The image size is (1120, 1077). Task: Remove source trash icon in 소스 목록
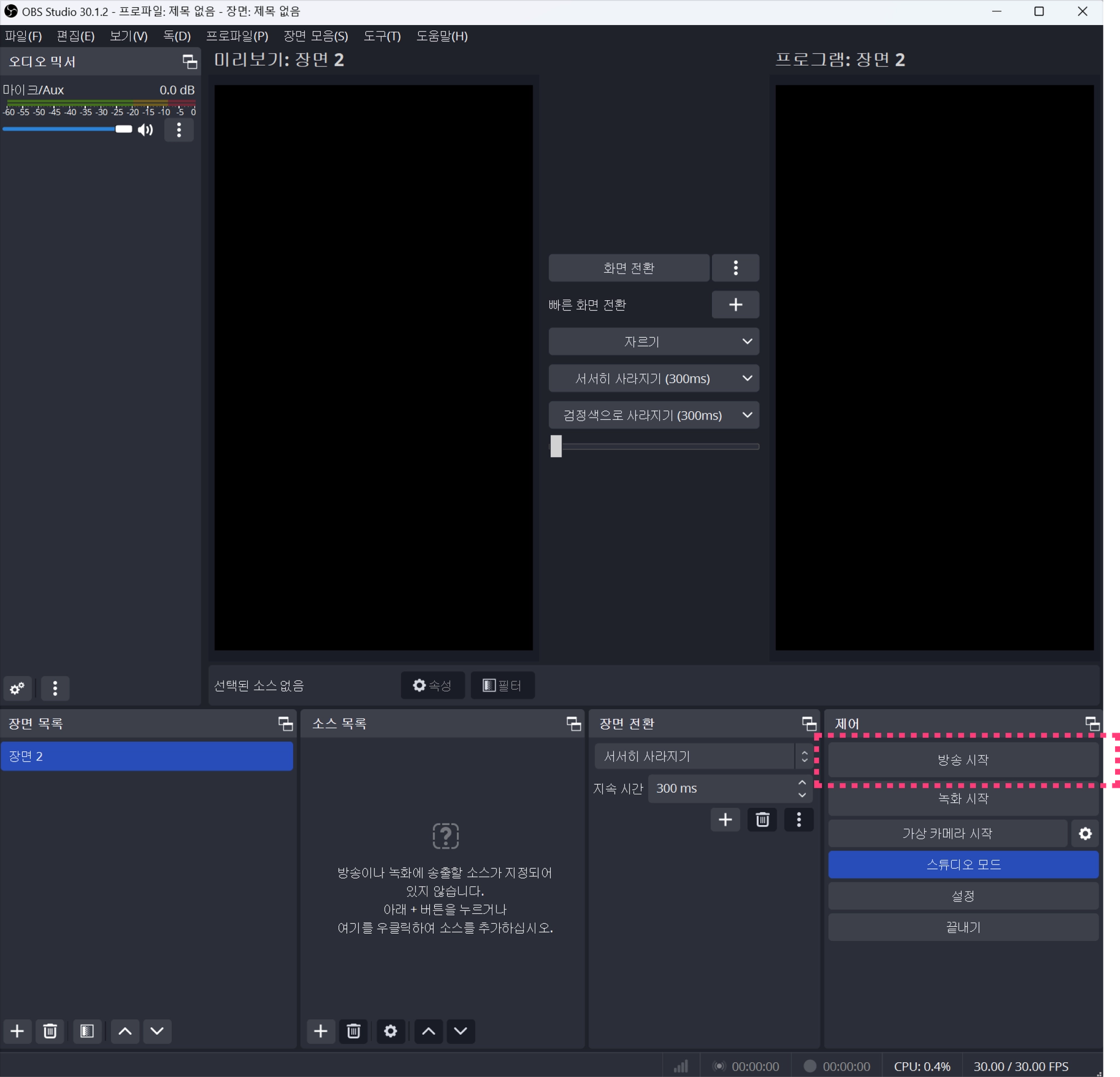[354, 1031]
